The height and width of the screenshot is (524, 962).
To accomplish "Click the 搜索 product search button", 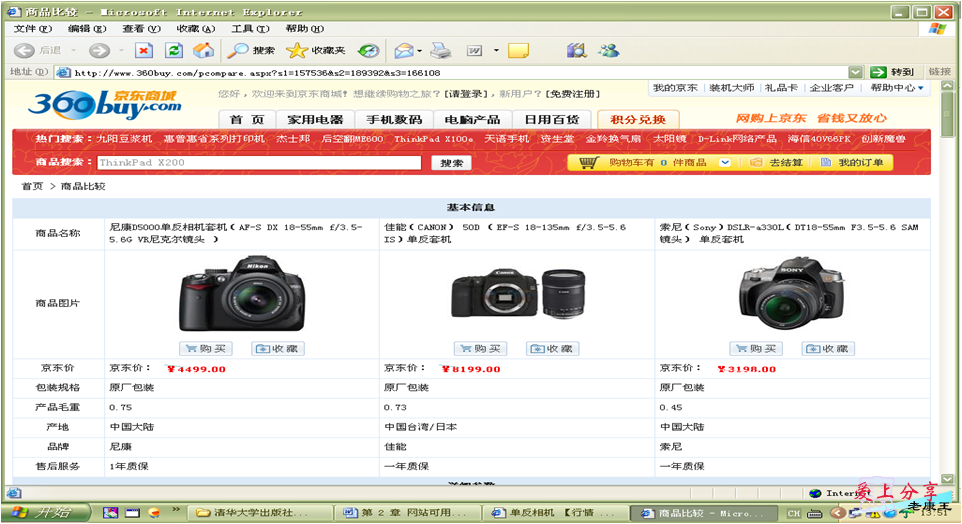I will click(452, 163).
